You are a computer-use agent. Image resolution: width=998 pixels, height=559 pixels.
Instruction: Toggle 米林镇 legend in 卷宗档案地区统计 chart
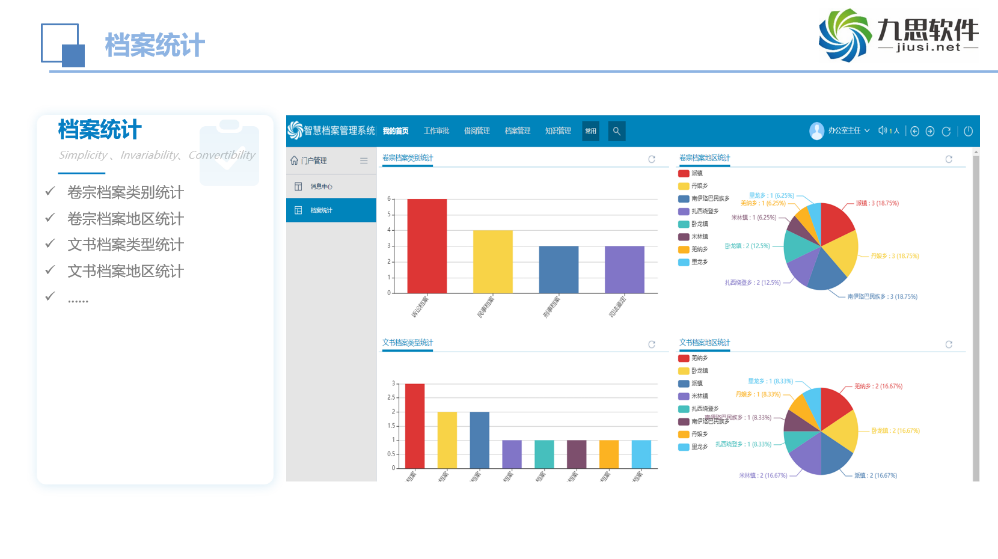click(696, 237)
